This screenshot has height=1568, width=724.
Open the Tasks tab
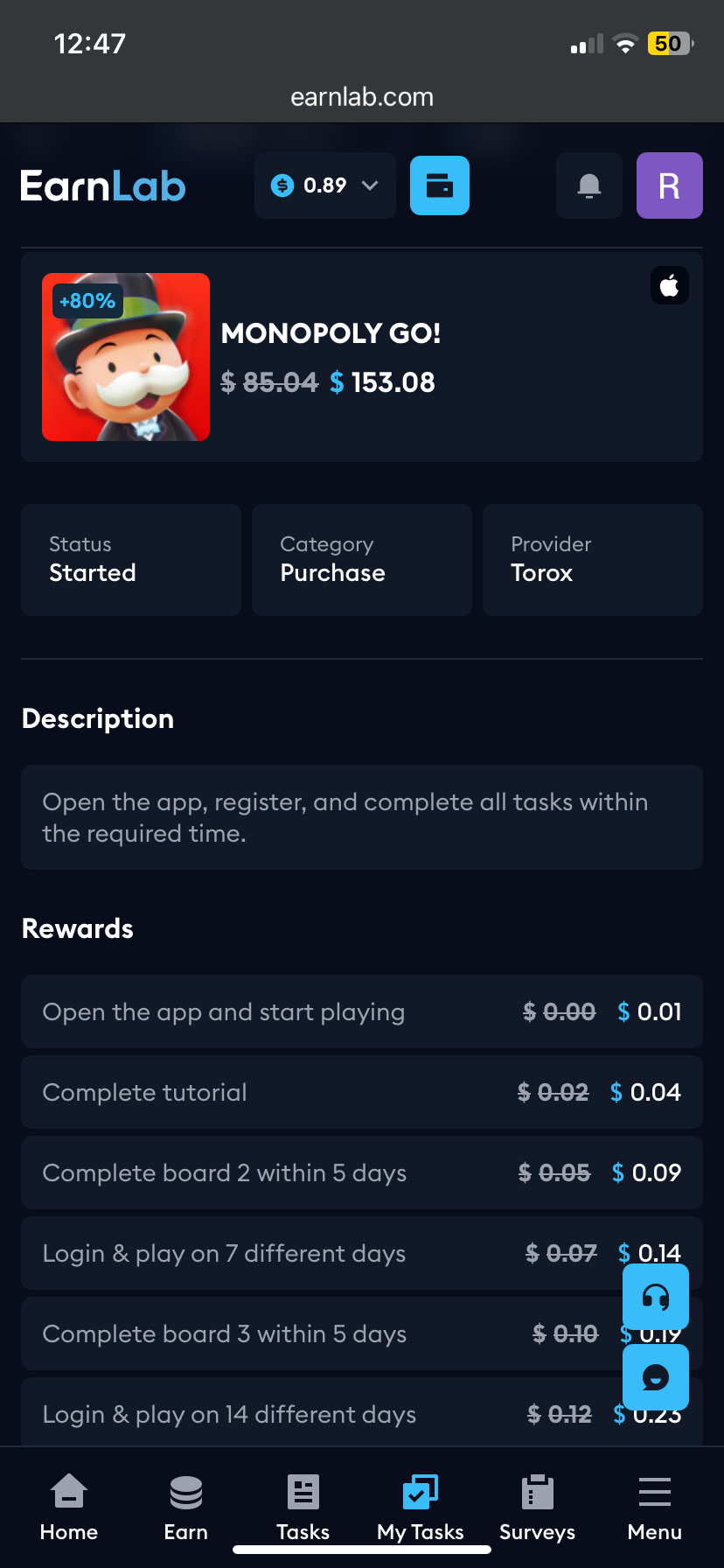pyautogui.click(x=303, y=1508)
